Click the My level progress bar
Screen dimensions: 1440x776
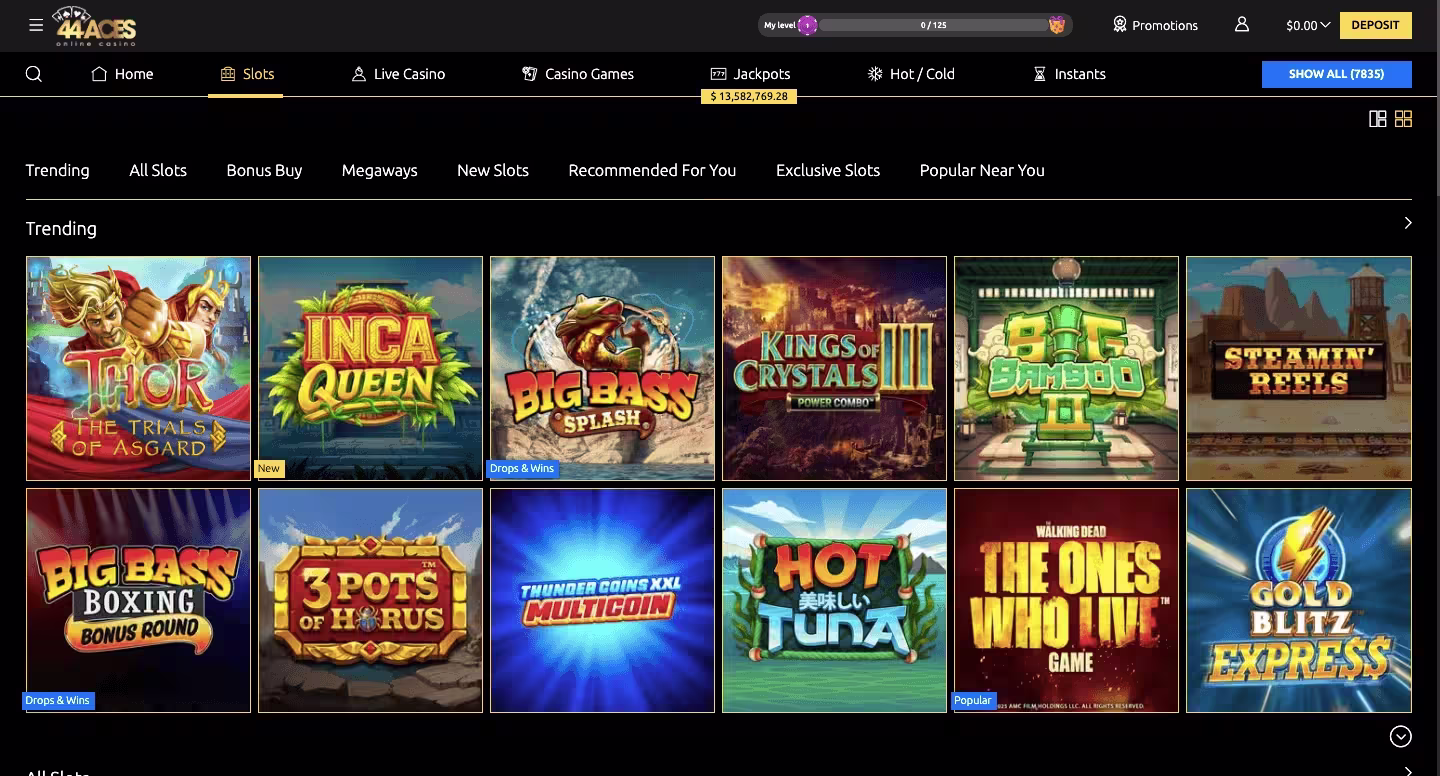[934, 25]
